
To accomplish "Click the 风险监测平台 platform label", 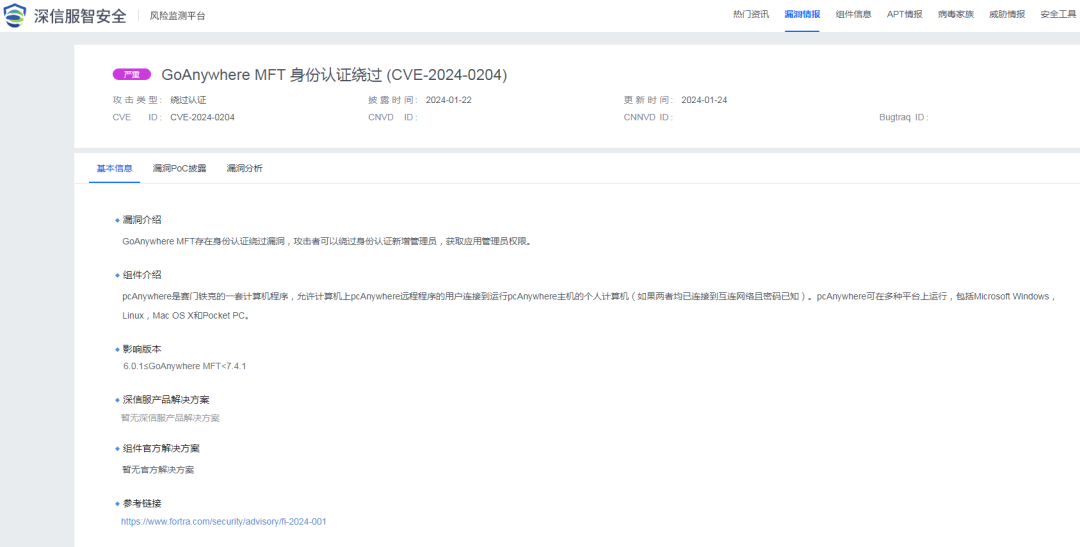I will click(x=177, y=16).
